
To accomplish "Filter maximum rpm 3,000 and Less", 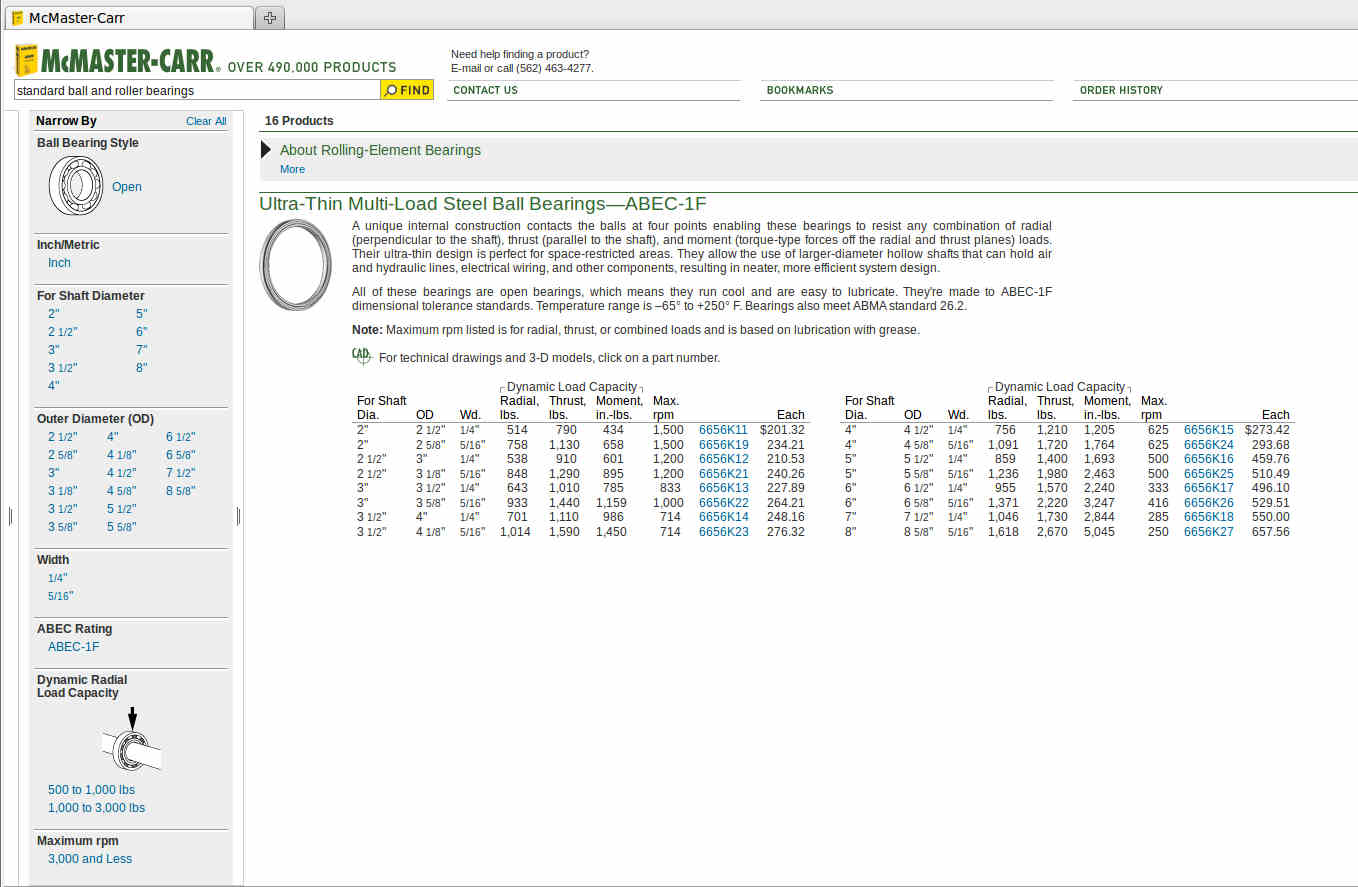I will click(90, 859).
